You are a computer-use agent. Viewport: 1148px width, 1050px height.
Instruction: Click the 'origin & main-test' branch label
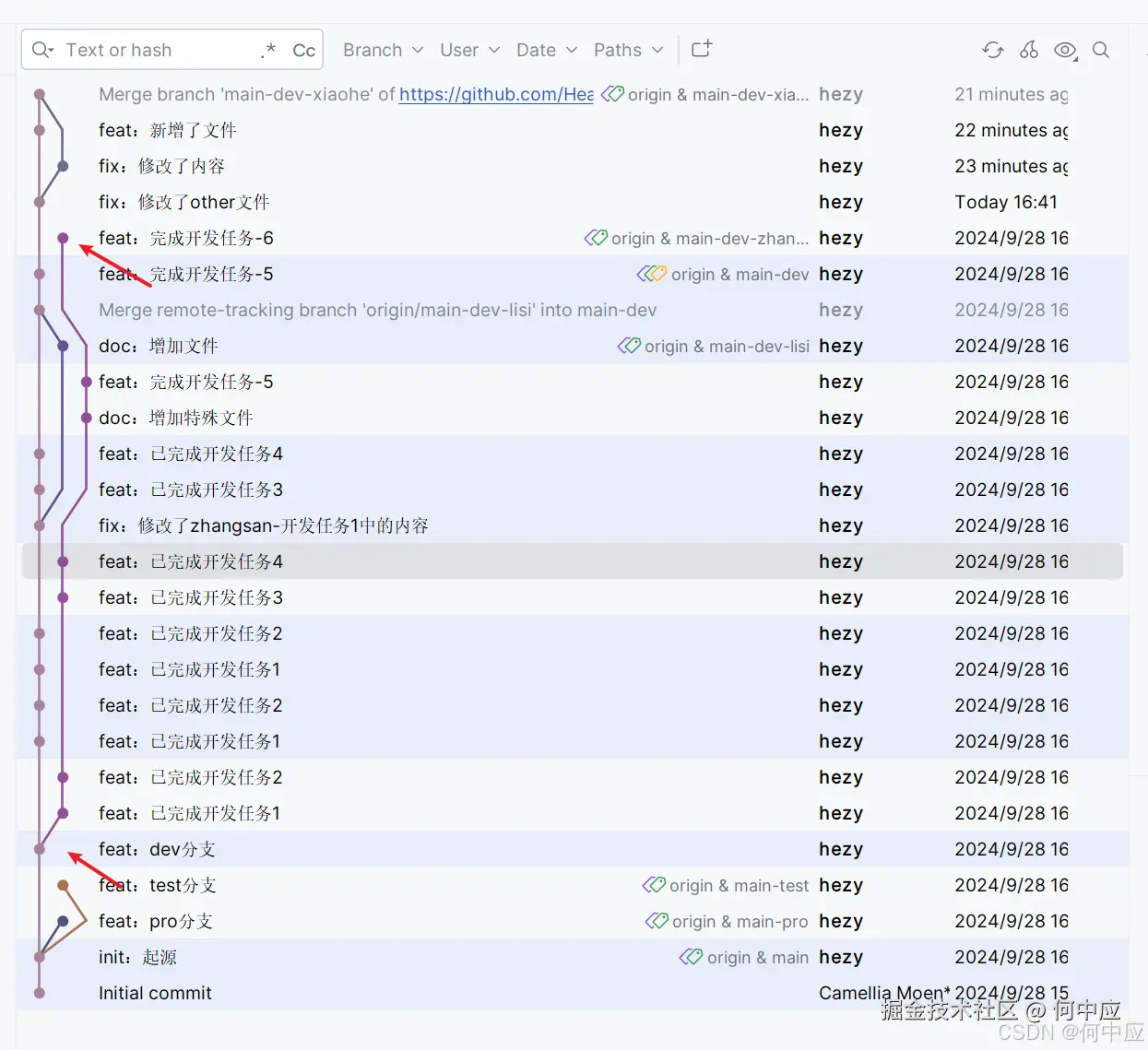tap(739, 885)
